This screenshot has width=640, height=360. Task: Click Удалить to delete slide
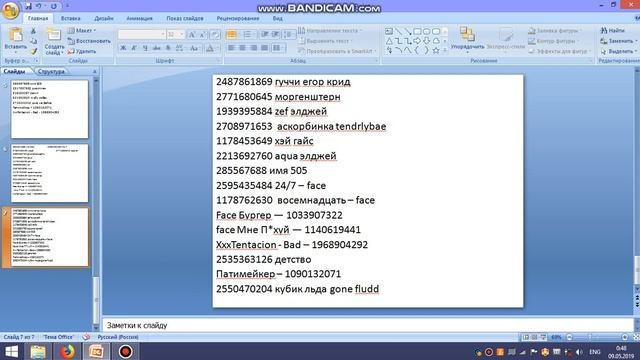coord(82,51)
